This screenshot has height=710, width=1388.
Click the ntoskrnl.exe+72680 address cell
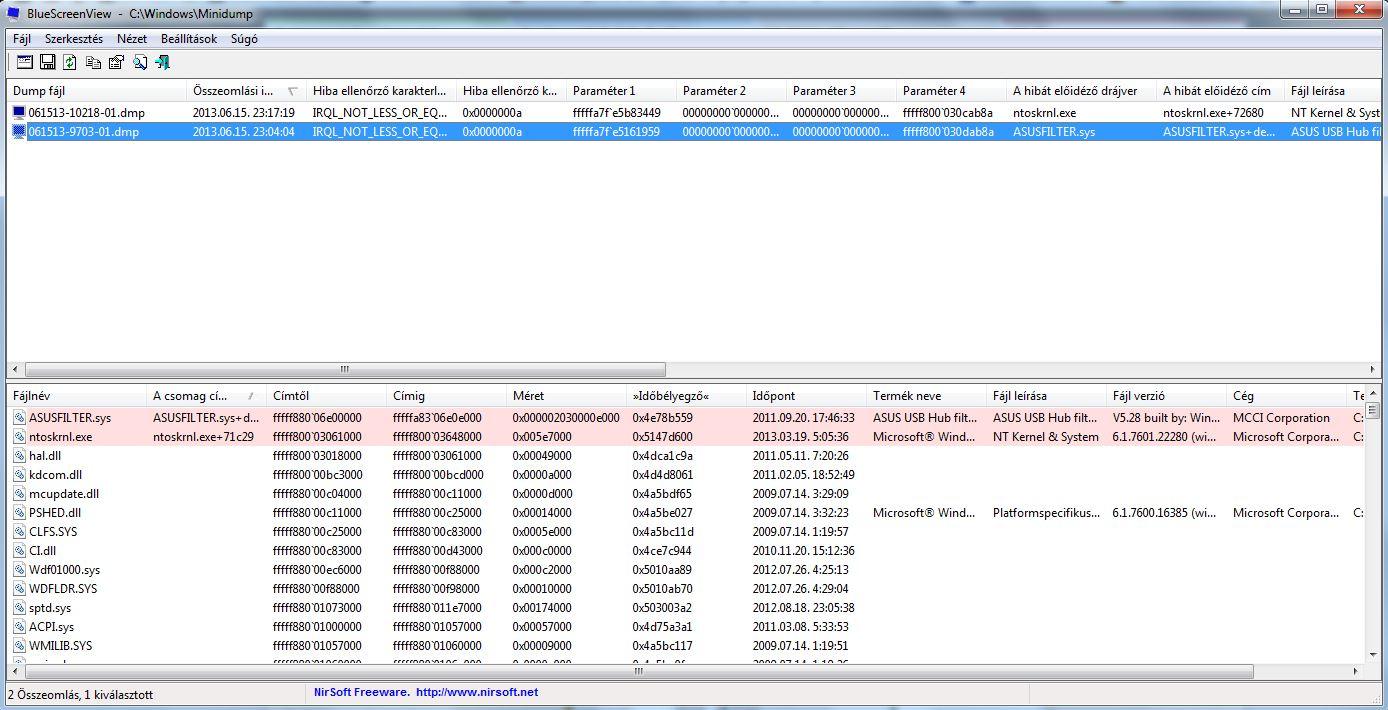(1213, 113)
